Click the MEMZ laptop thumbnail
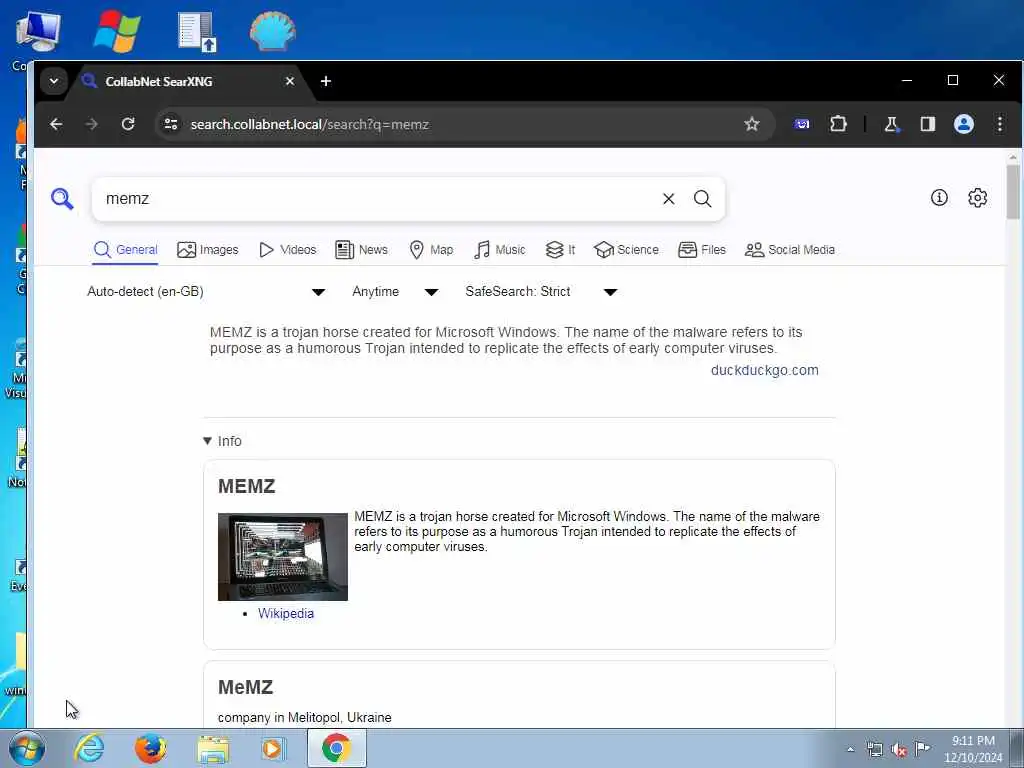 (x=283, y=557)
